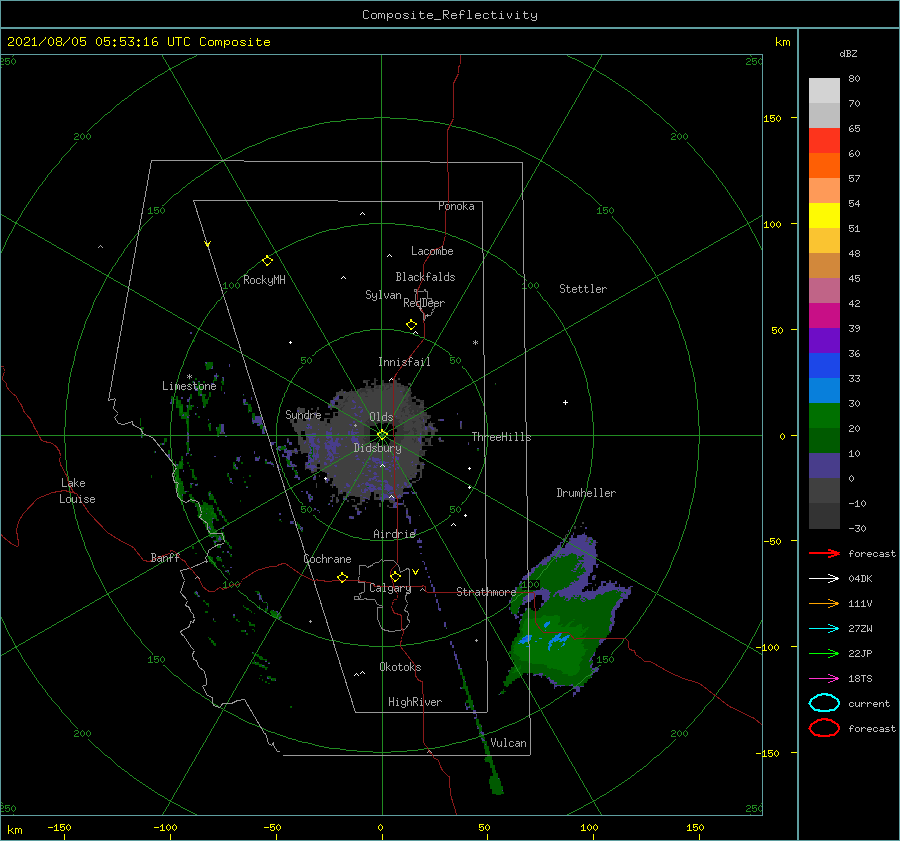The height and width of the screenshot is (841, 900).
Task: Click the Vulcan label
Action: click(509, 743)
